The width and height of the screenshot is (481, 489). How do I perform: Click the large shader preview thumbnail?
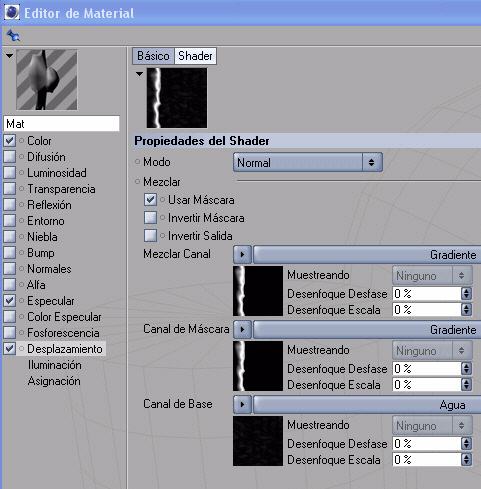[177, 98]
